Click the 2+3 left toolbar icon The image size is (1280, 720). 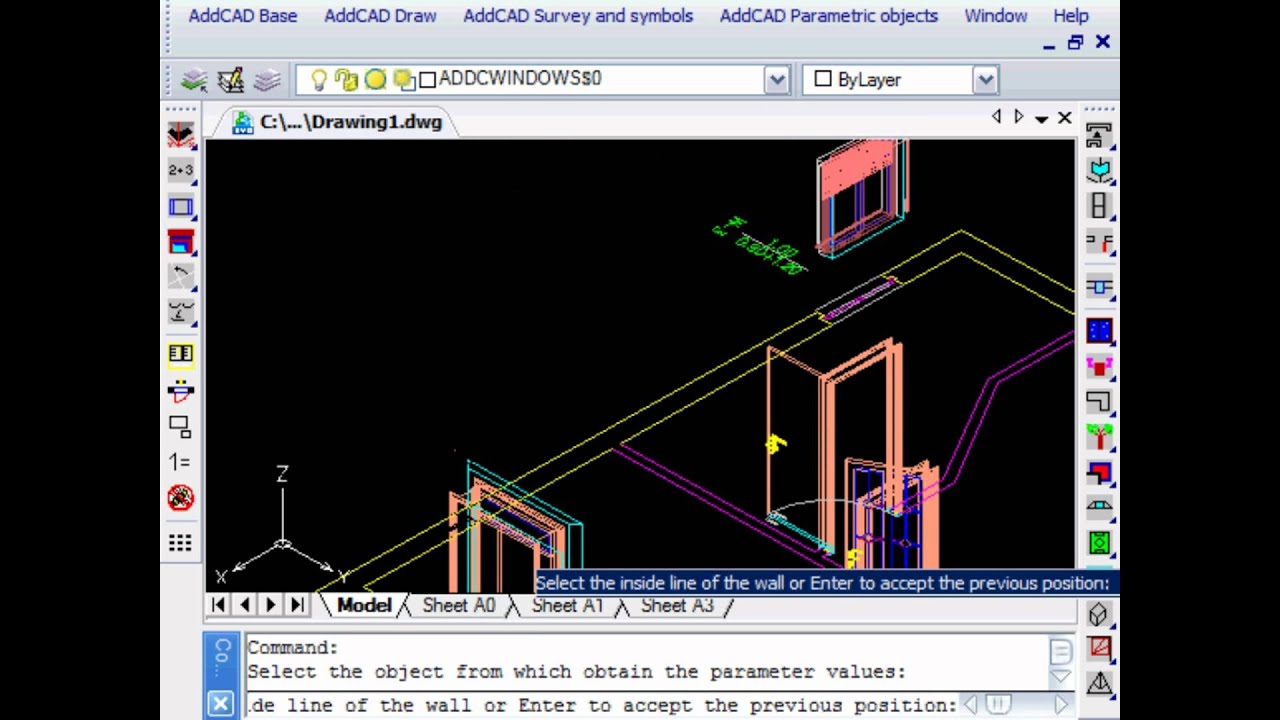181,170
